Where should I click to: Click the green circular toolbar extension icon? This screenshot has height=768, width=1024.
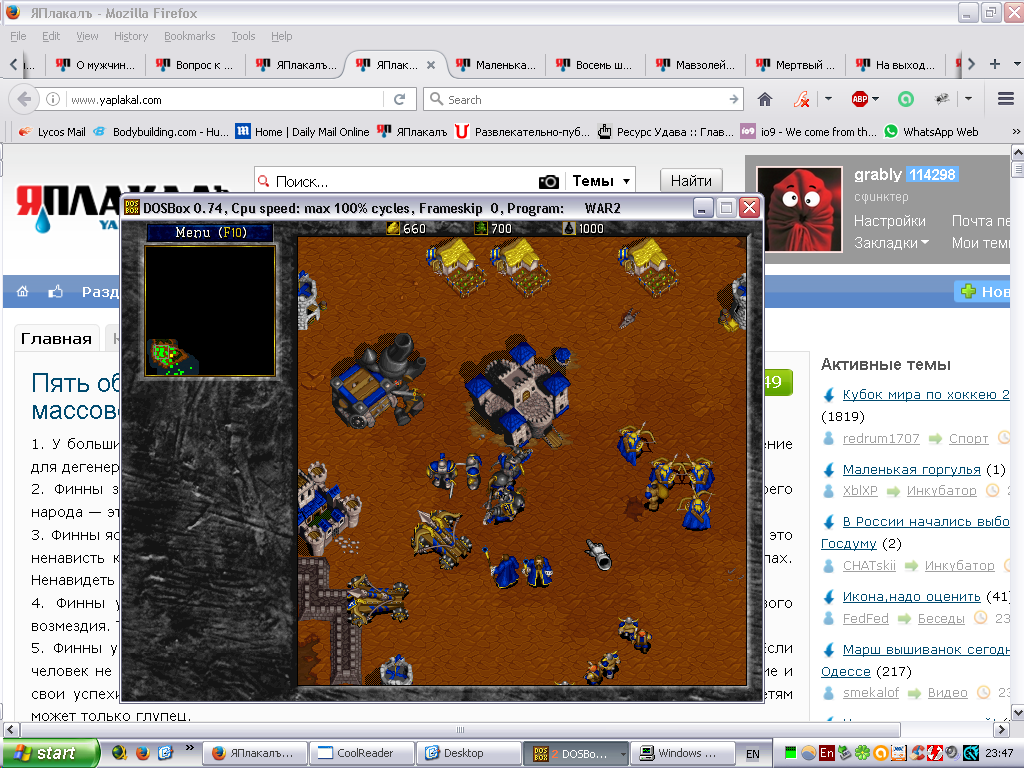tap(906, 99)
